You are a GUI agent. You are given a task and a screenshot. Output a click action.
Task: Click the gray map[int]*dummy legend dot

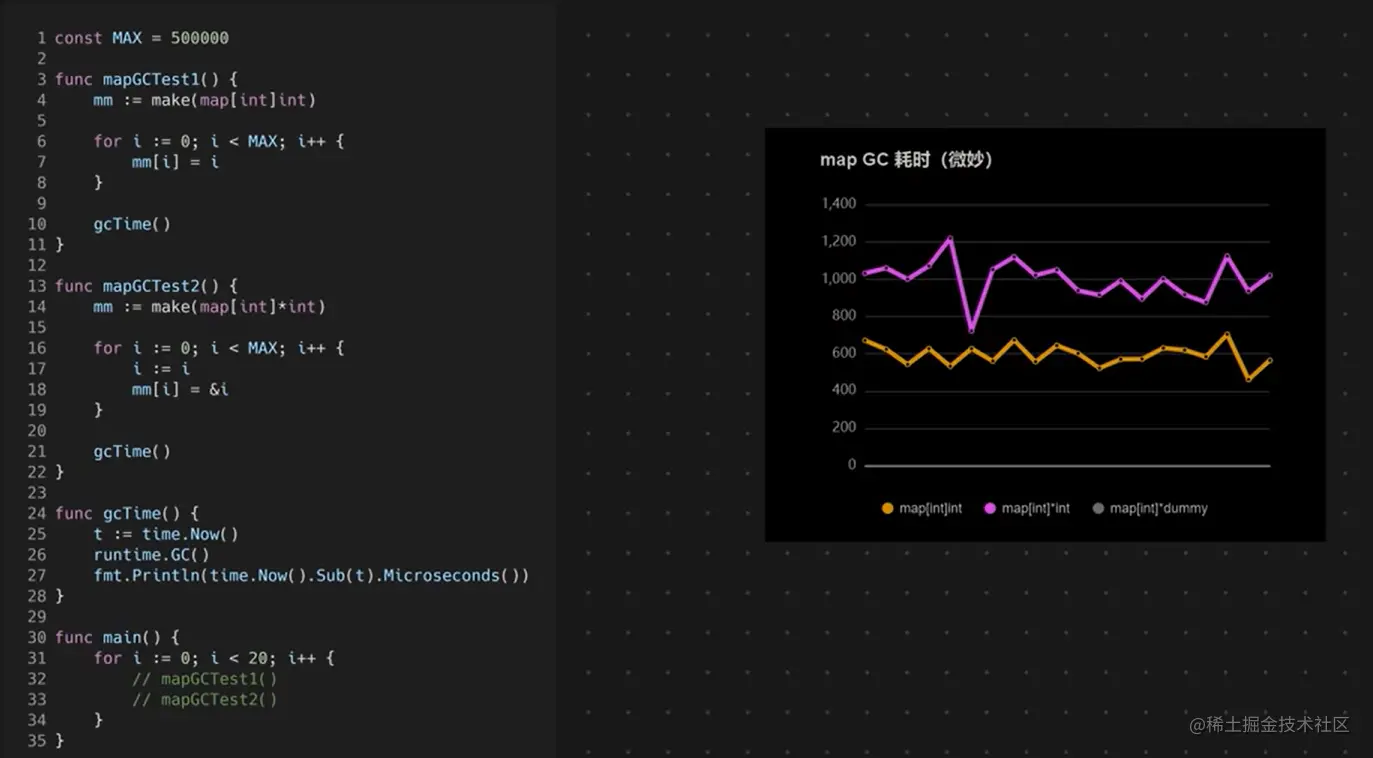[x=1098, y=509]
